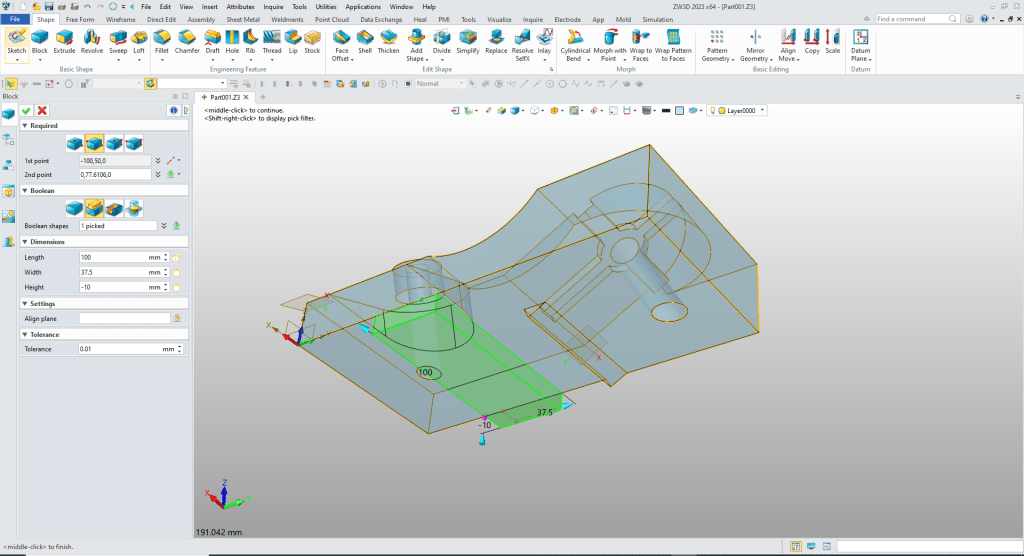Click the File button
Viewport: 1024px width, 556px height.
[x=16, y=19]
